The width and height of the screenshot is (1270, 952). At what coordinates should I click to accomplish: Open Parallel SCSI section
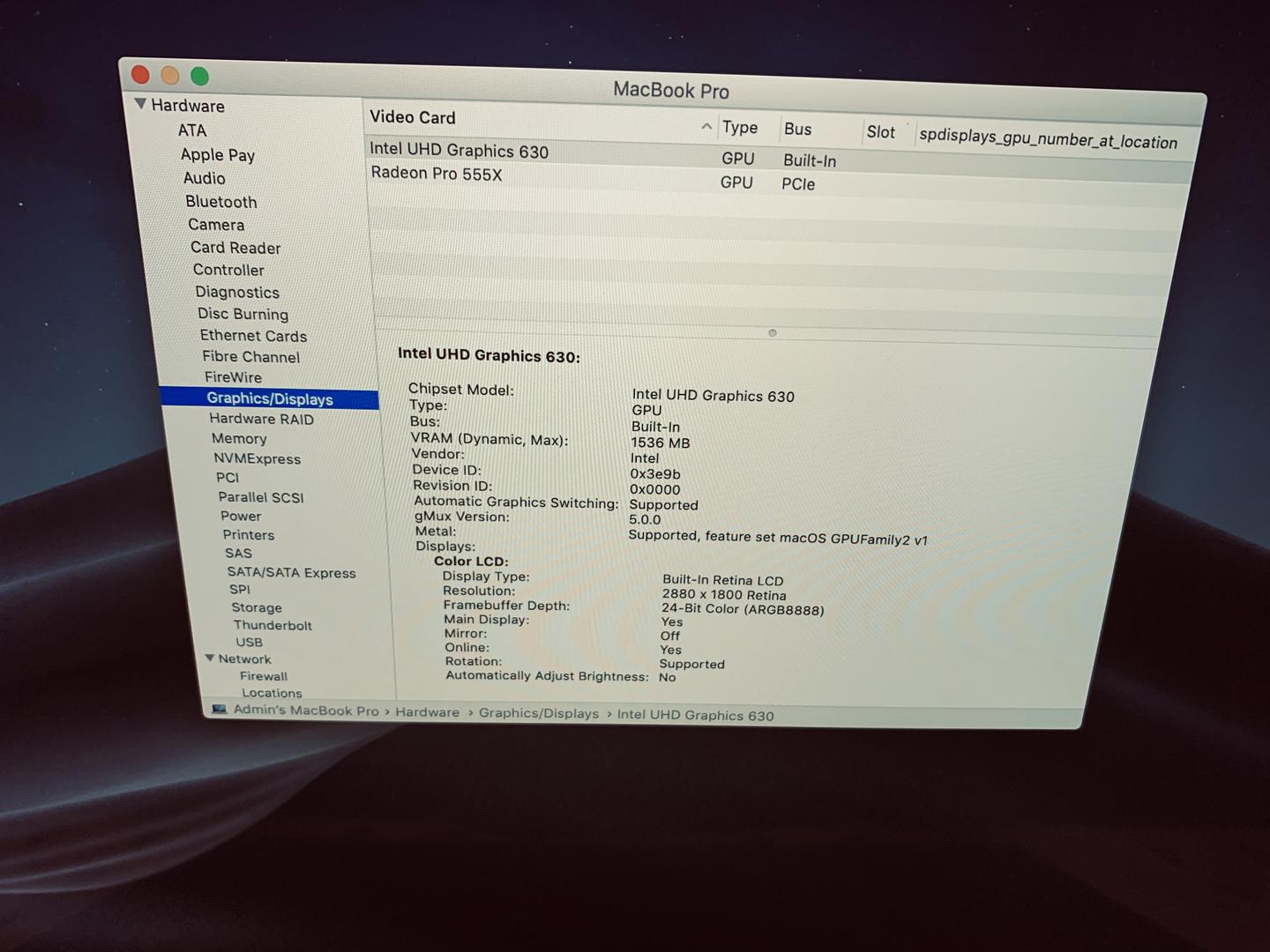coord(261,497)
